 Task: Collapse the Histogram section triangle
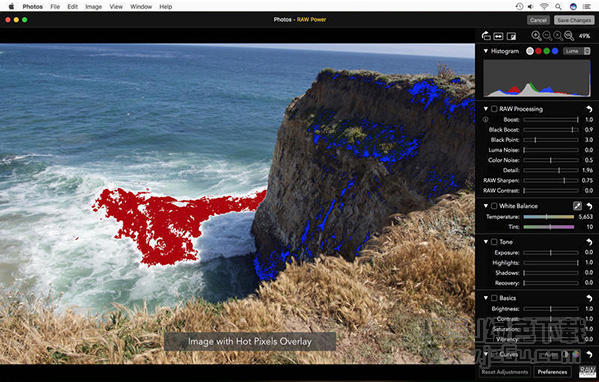(486, 51)
